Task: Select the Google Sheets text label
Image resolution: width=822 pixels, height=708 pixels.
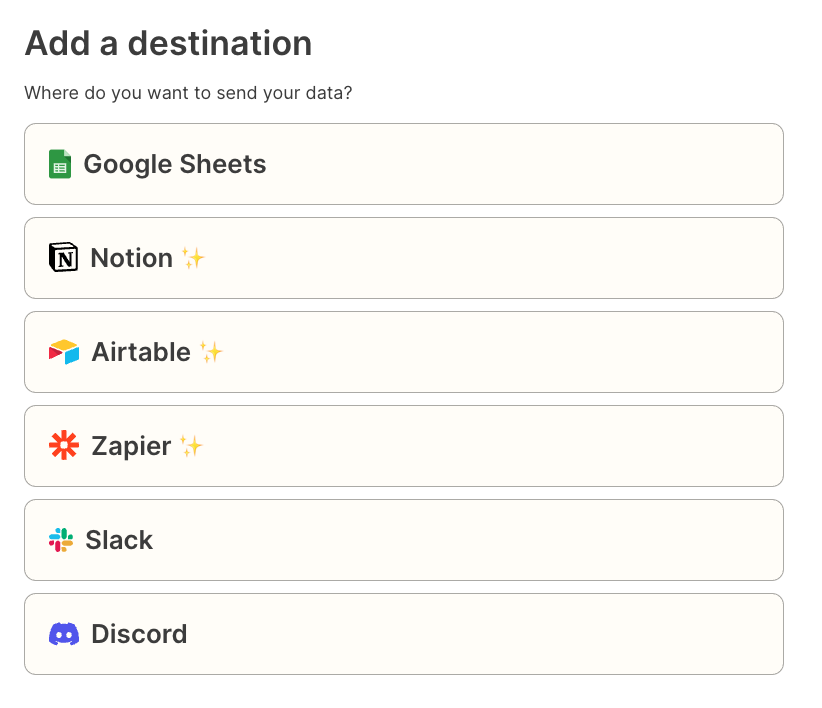Action: [x=175, y=164]
